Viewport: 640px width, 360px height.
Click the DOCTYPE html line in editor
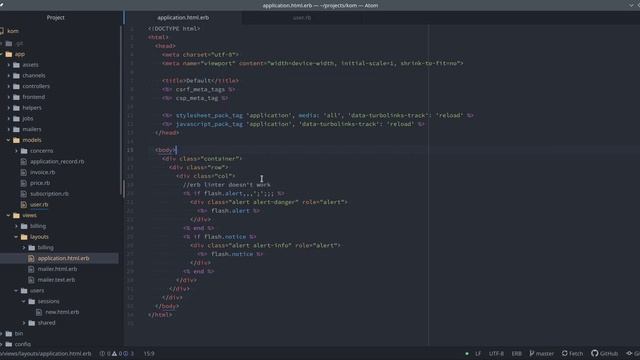pyautogui.click(x=174, y=29)
